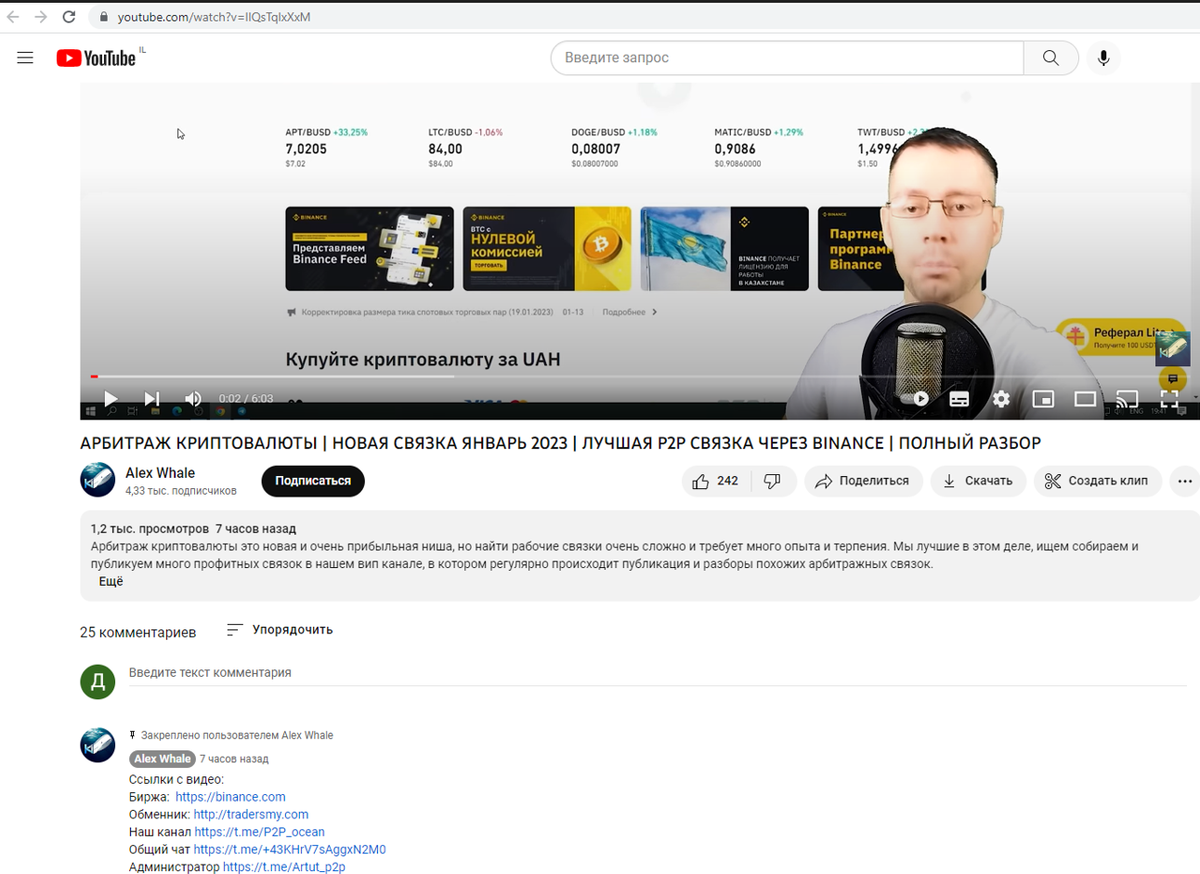Click the 'Alex Whale' comment author badge

pyautogui.click(x=162, y=759)
